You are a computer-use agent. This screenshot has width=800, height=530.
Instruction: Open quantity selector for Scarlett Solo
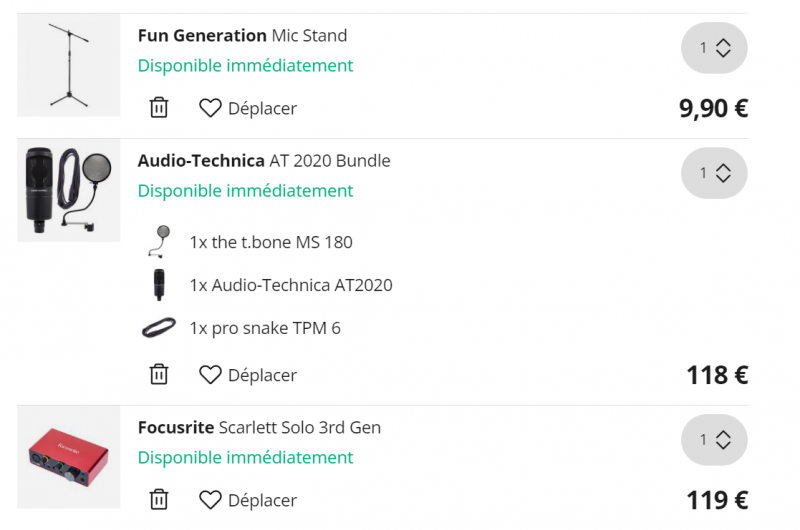tap(714, 440)
